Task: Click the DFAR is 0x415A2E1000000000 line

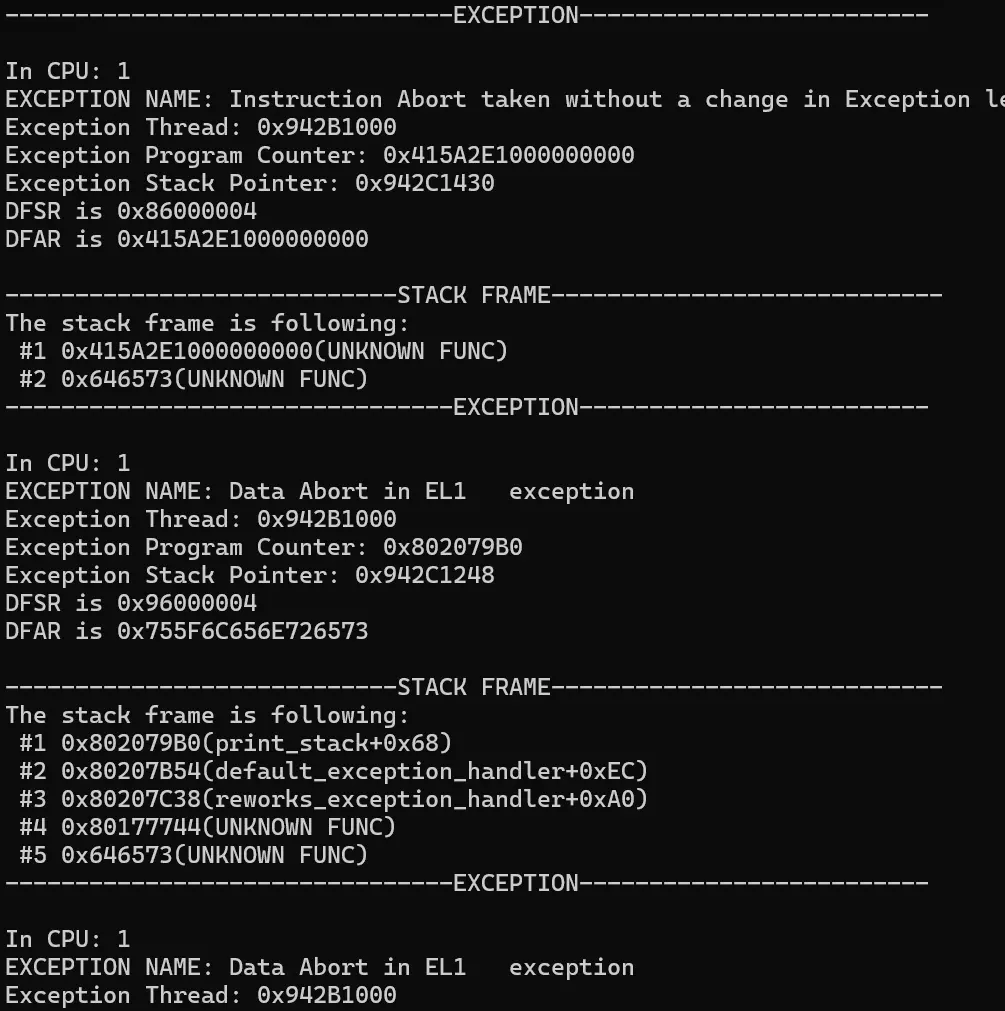Action: point(187,239)
